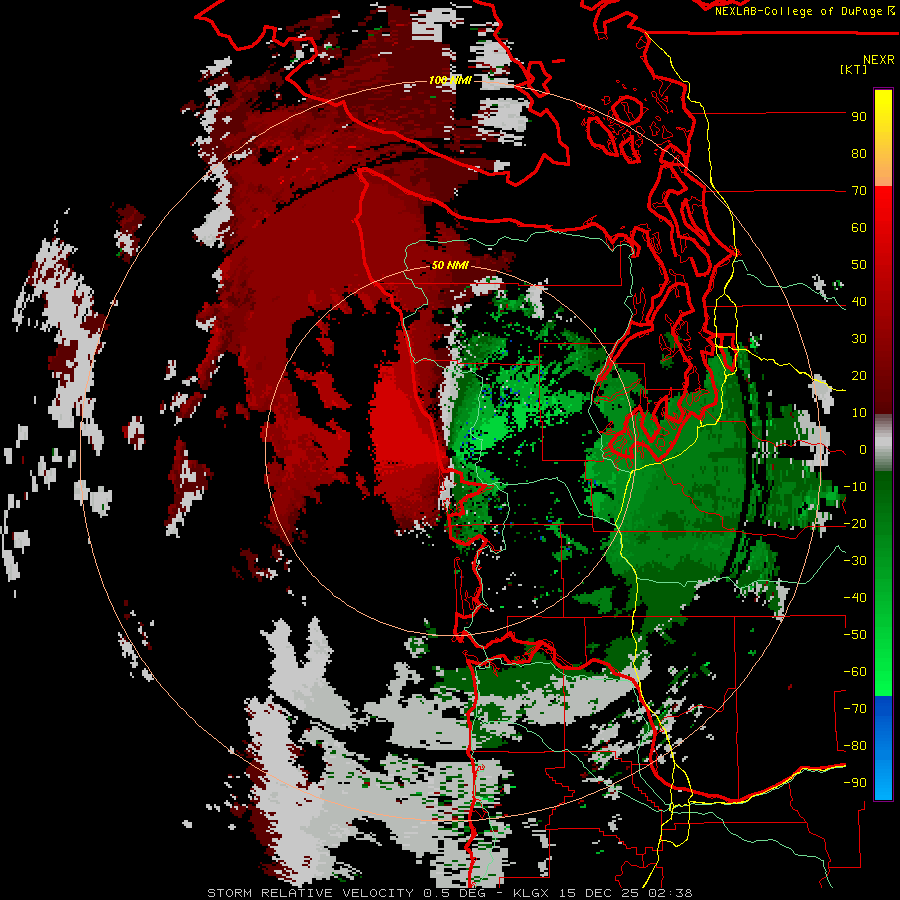Screen dimensions: 900x900
Task: Click the 20 value on velocity scale
Action: coord(859,376)
